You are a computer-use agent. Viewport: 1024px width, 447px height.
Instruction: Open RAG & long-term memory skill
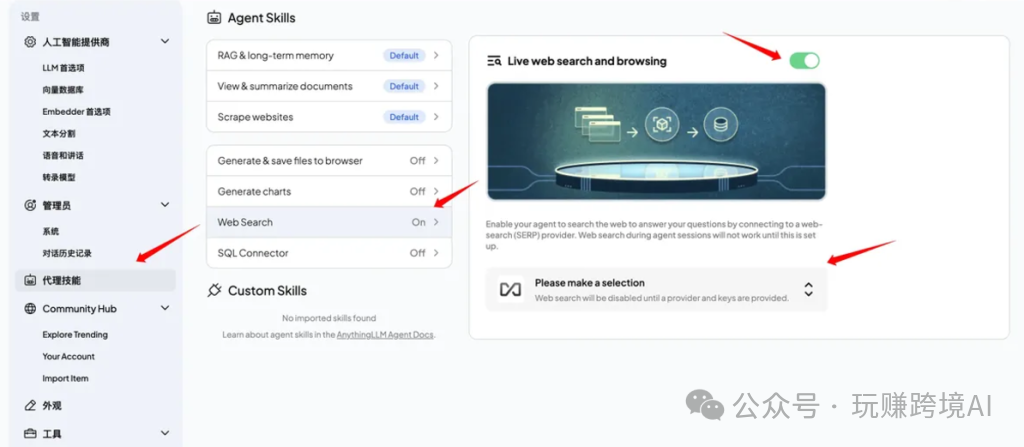point(328,56)
